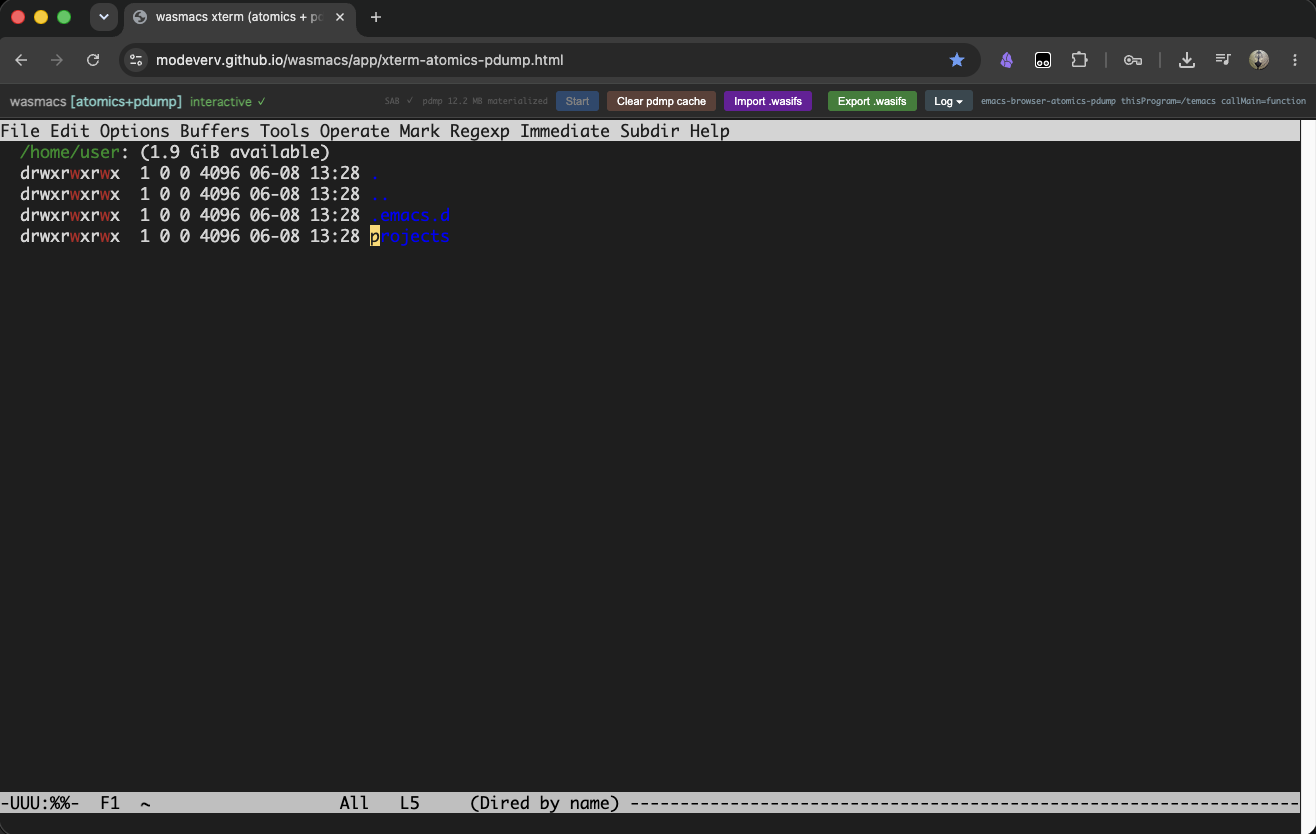This screenshot has height=834, width=1316.
Task: Click the Export .wasifs button
Action: tap(872, 101)
